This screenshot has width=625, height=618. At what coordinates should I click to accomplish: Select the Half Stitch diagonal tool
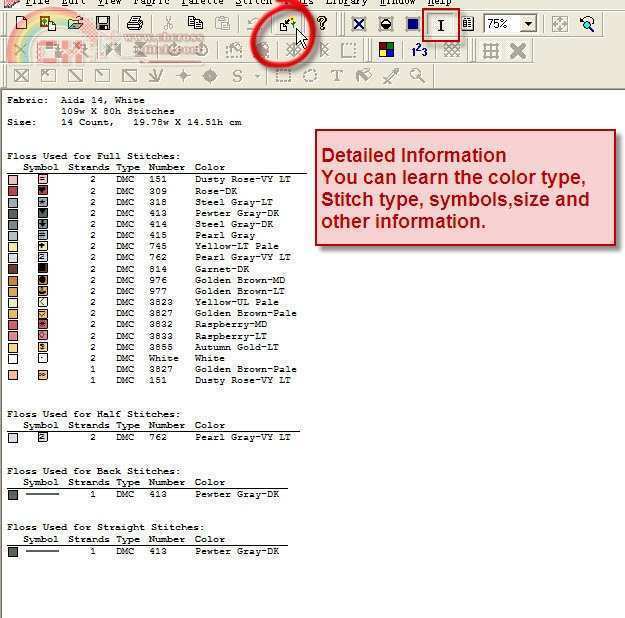tap(75, 75)
